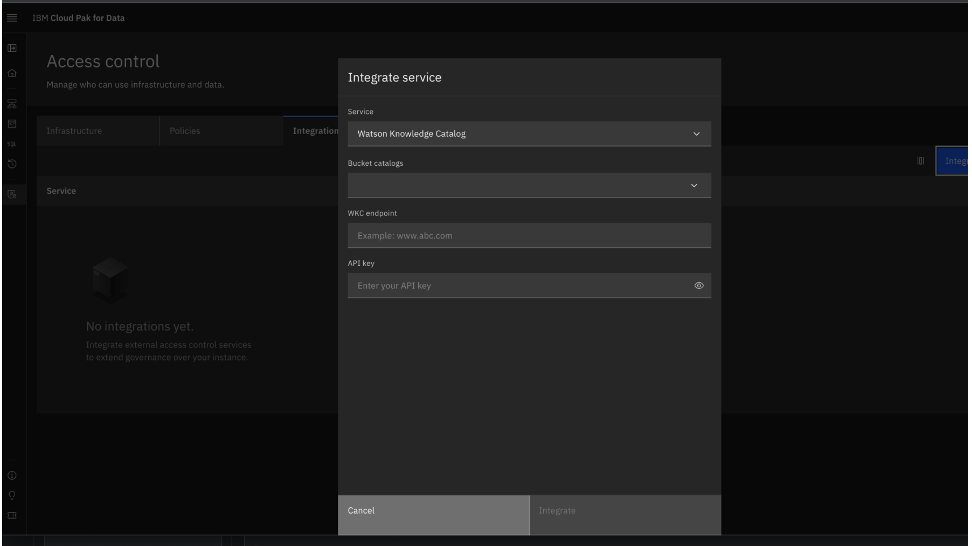Open the SQL query workspace icon
Screen dimensions: 972x546
pos(12,144)
